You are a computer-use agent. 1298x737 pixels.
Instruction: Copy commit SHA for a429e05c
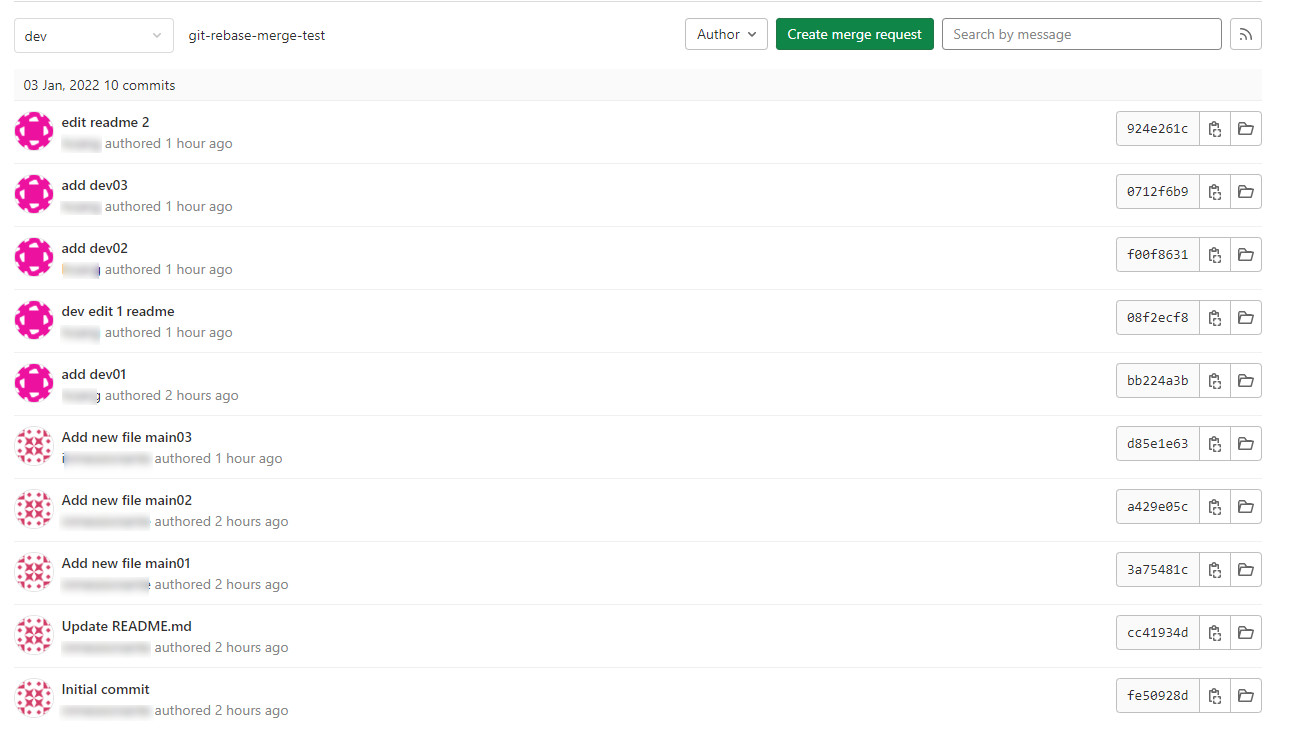tap(1215, 507)
